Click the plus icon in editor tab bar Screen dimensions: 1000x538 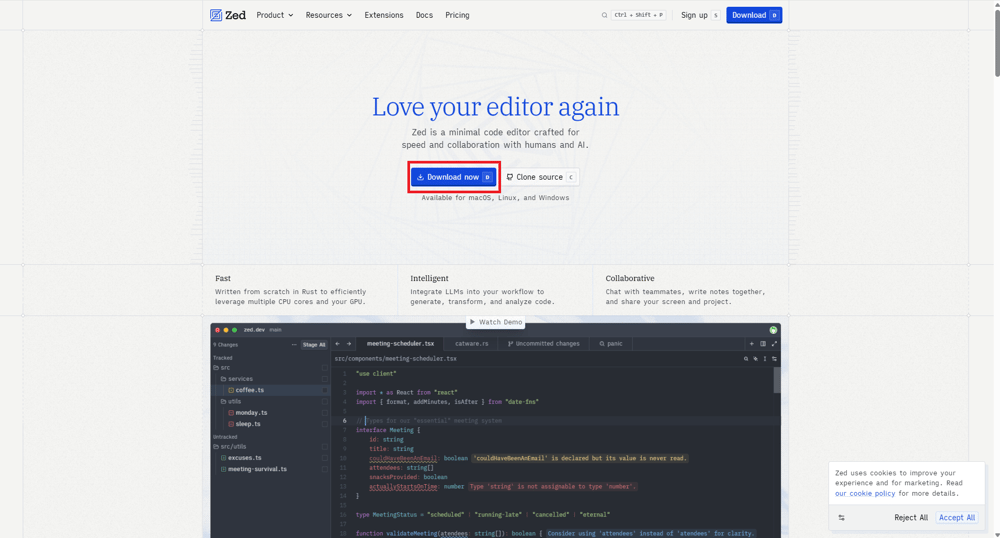752,344
